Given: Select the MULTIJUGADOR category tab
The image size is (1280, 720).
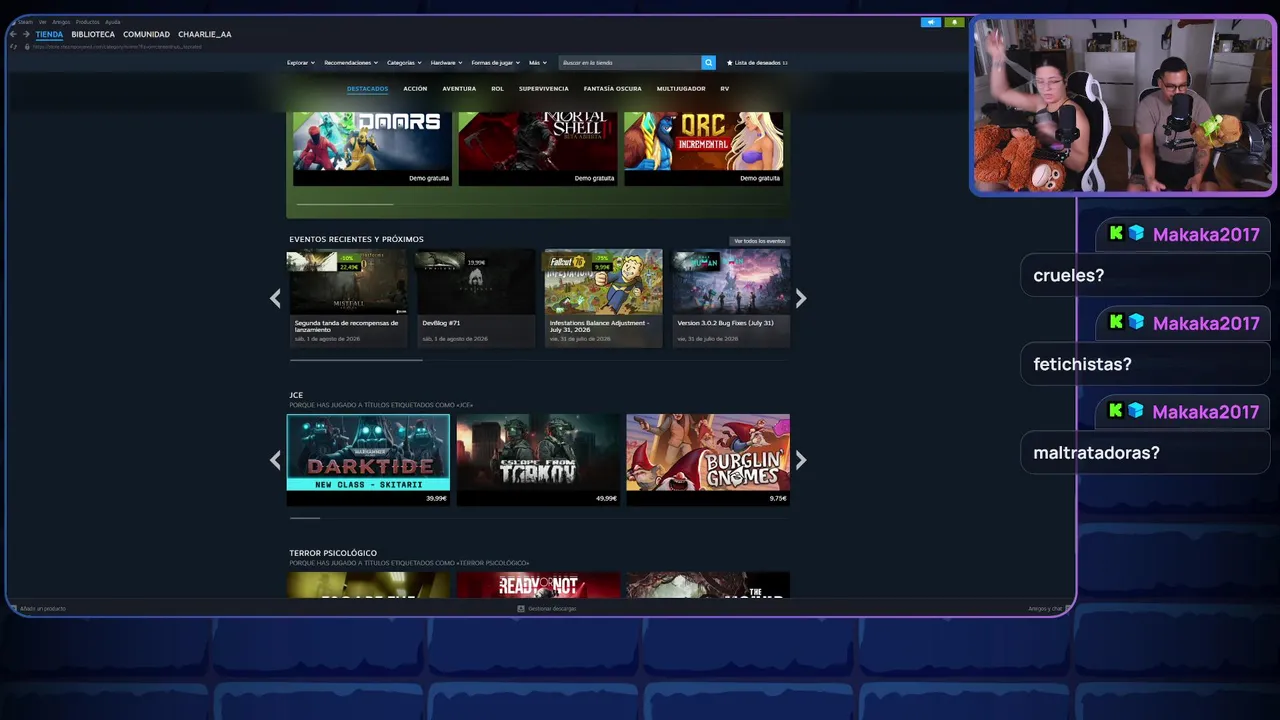Looking at the screenshot, I should click(681, 89).
